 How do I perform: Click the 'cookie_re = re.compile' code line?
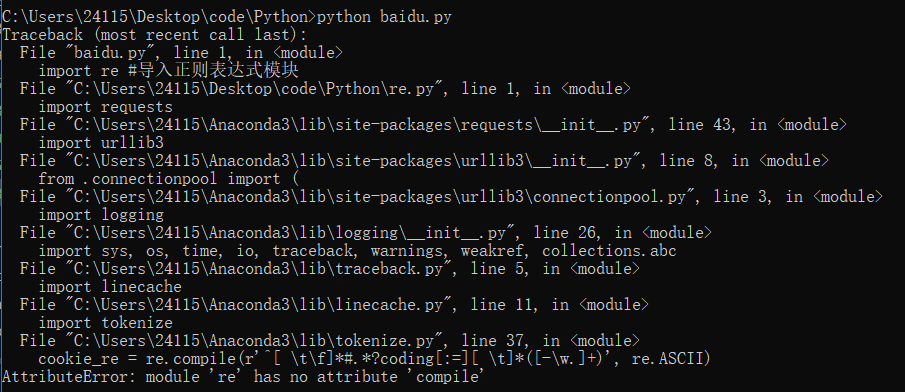tap(374, 359)
